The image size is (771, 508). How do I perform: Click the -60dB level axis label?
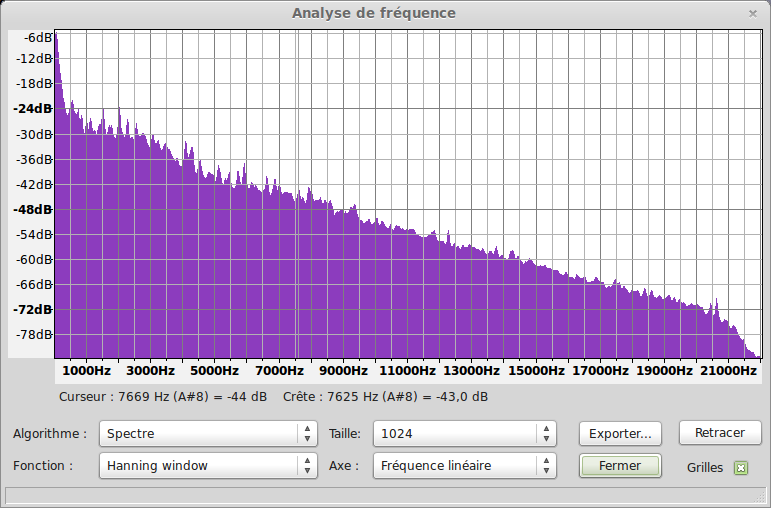[33, 259]
